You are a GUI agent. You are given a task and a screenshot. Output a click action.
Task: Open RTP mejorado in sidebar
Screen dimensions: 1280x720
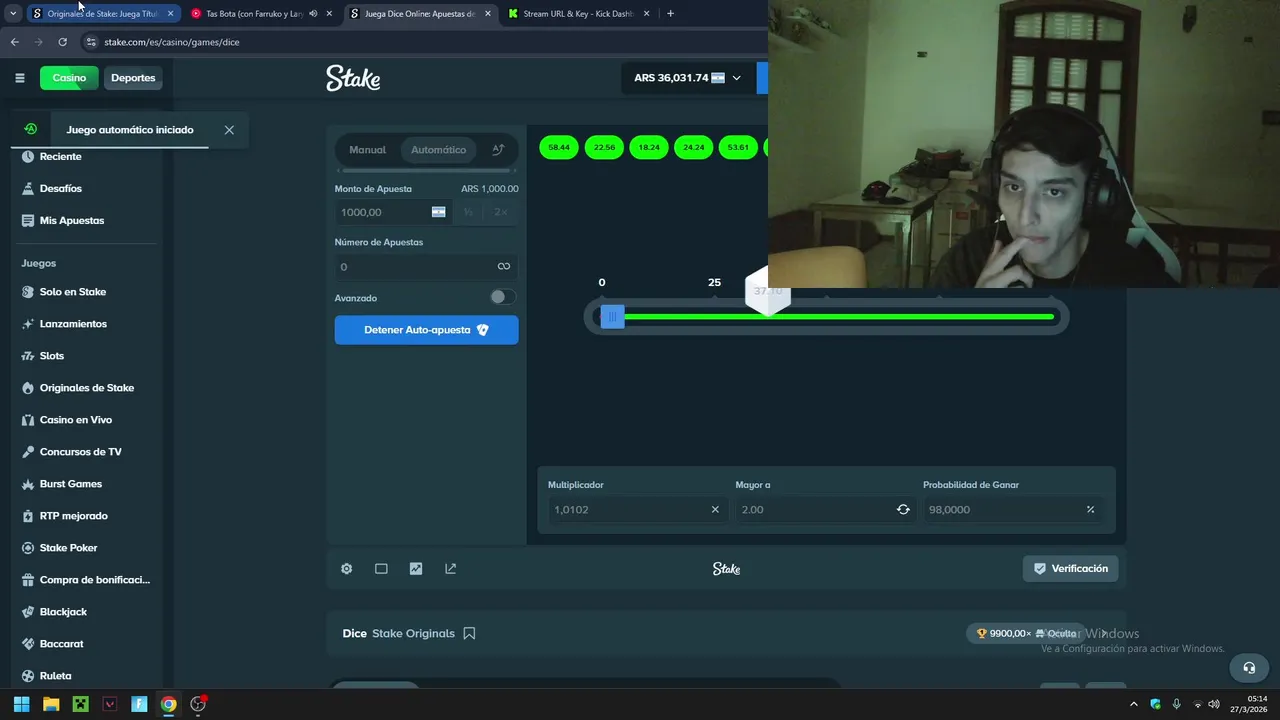73,516
